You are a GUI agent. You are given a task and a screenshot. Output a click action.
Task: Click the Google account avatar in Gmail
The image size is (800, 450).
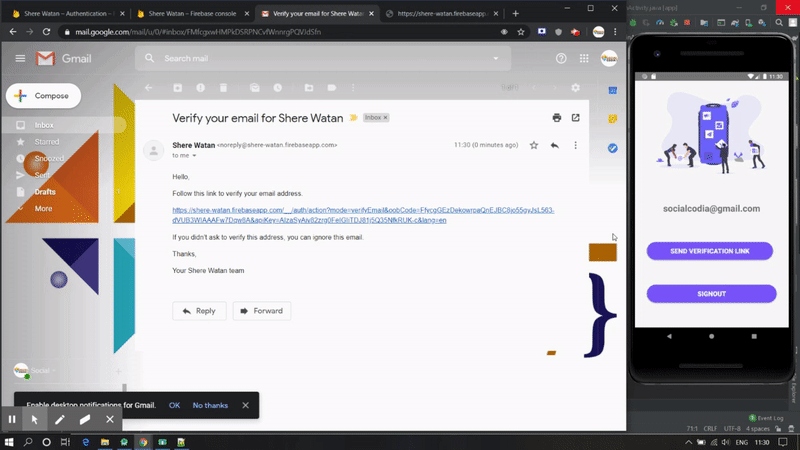point(609,59)
